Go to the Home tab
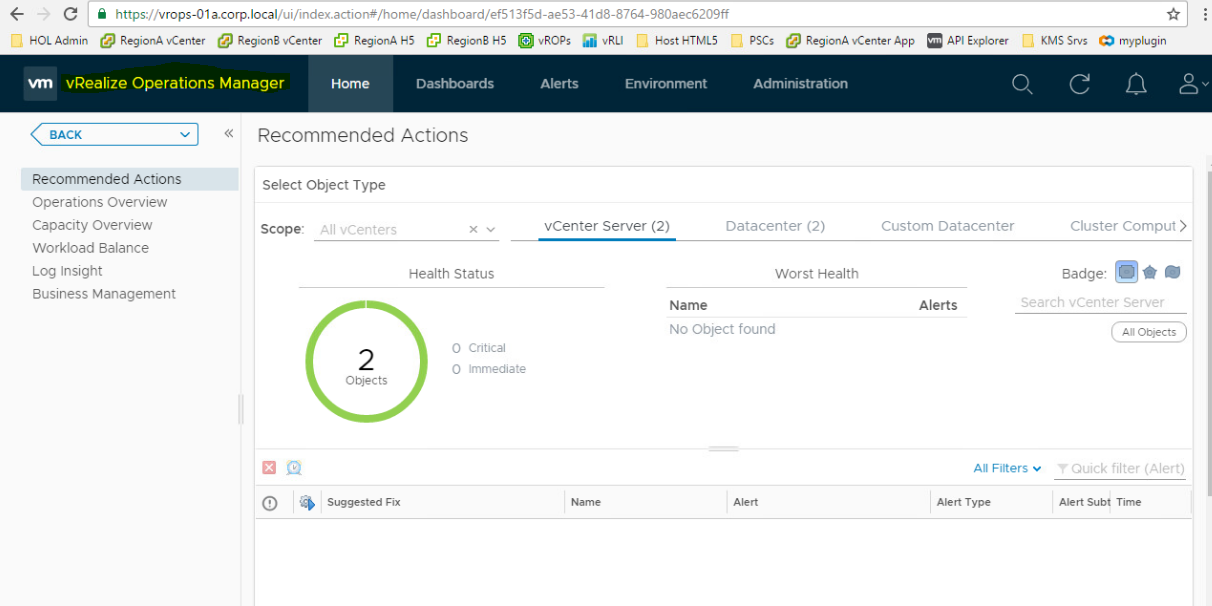The image size is (1212, 606). click(x=350, y=84)
